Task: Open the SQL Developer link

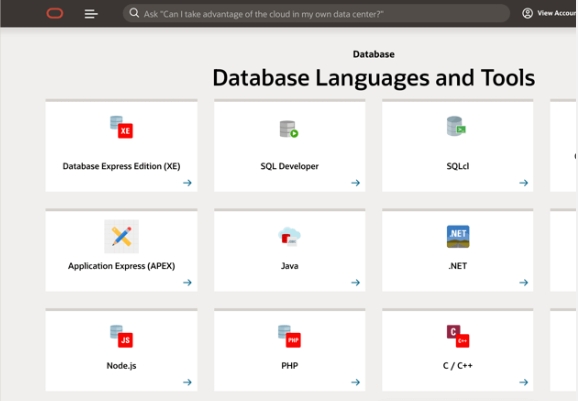Action: pos(289,166)
